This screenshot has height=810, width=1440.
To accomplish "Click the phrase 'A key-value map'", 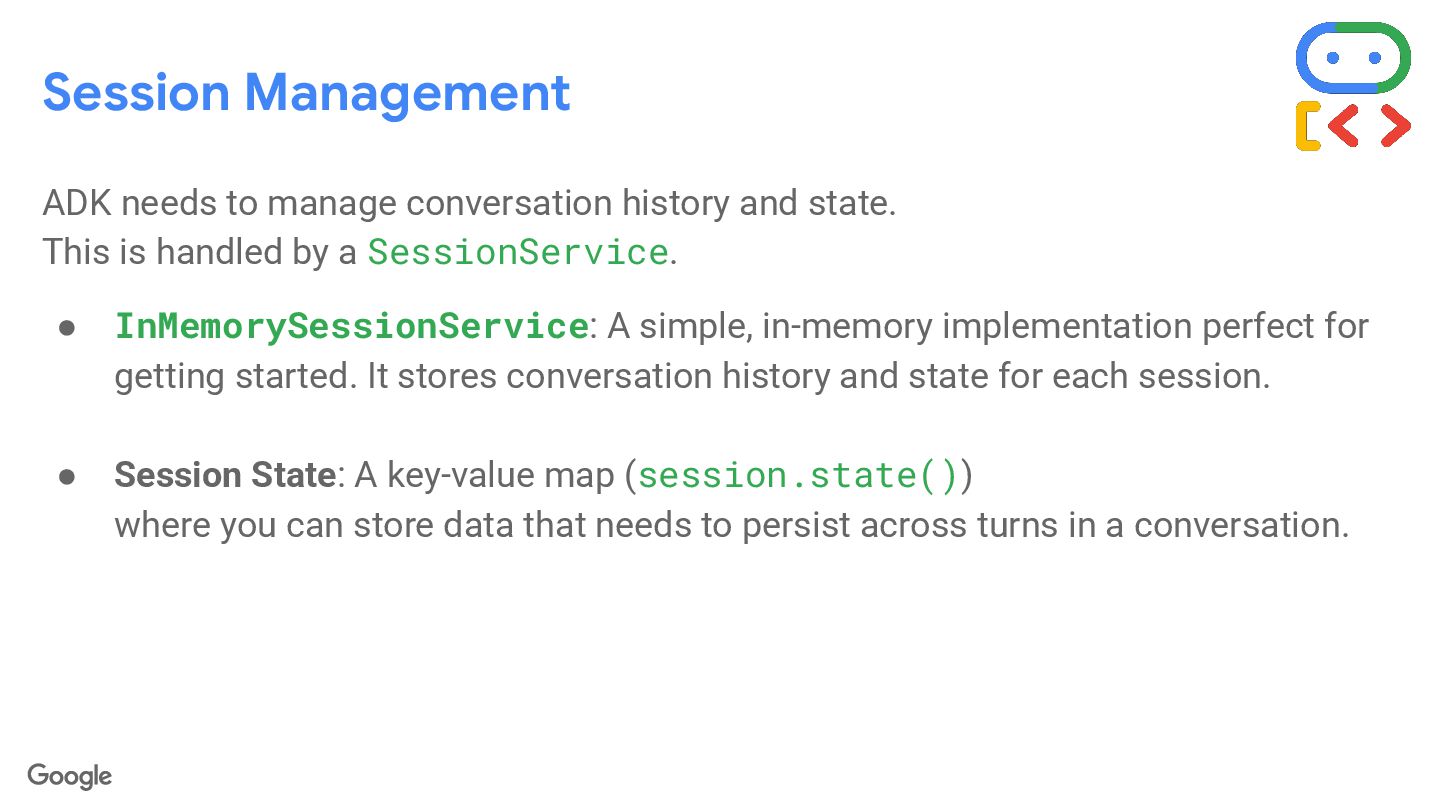I will 484,475.
